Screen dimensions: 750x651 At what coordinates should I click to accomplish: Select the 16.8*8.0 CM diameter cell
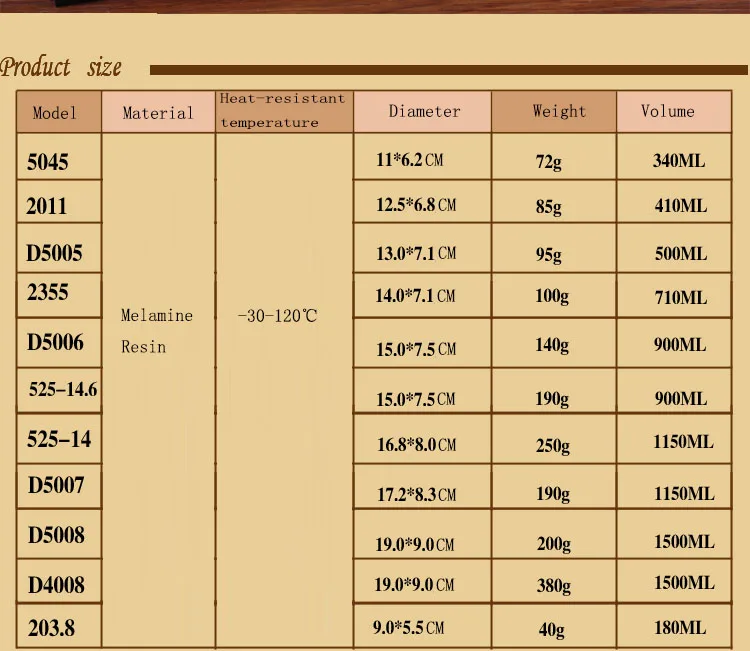tap(422, 439)
